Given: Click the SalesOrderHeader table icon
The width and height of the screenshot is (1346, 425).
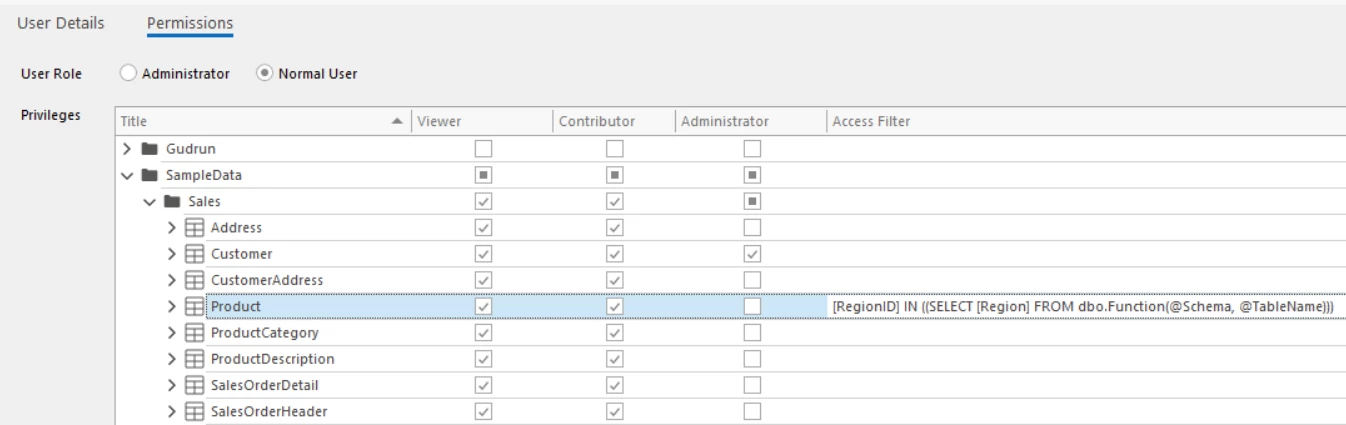Looking at the screenshot, I should click(194, 410).
